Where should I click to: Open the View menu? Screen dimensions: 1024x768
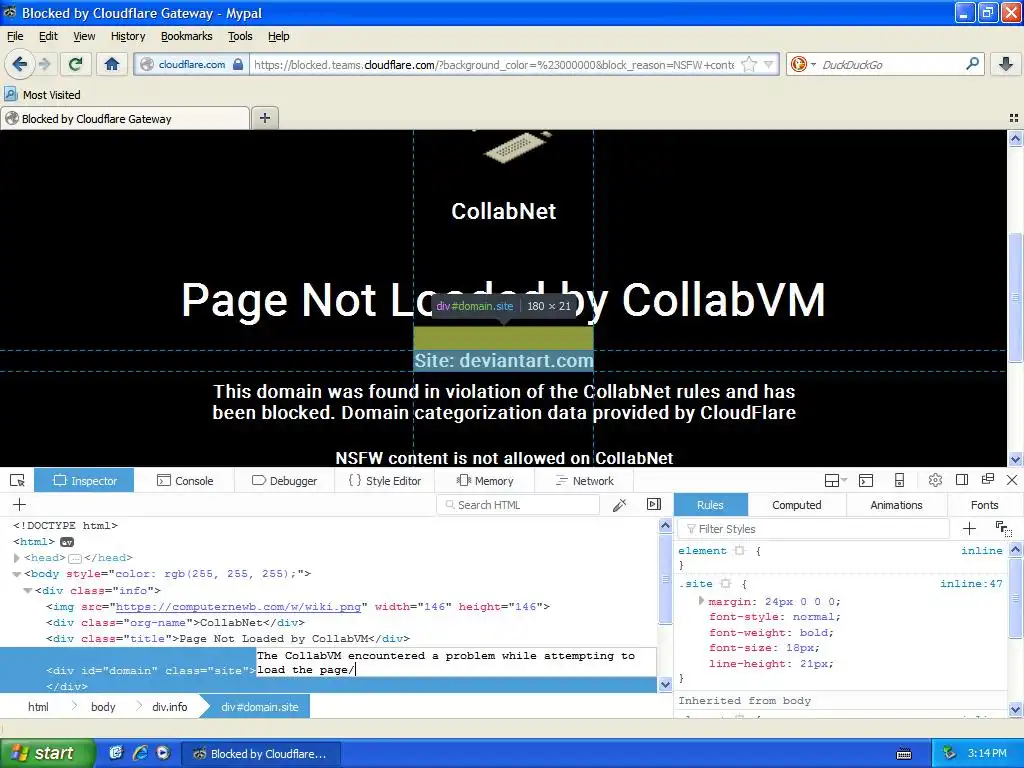point(84,36)
